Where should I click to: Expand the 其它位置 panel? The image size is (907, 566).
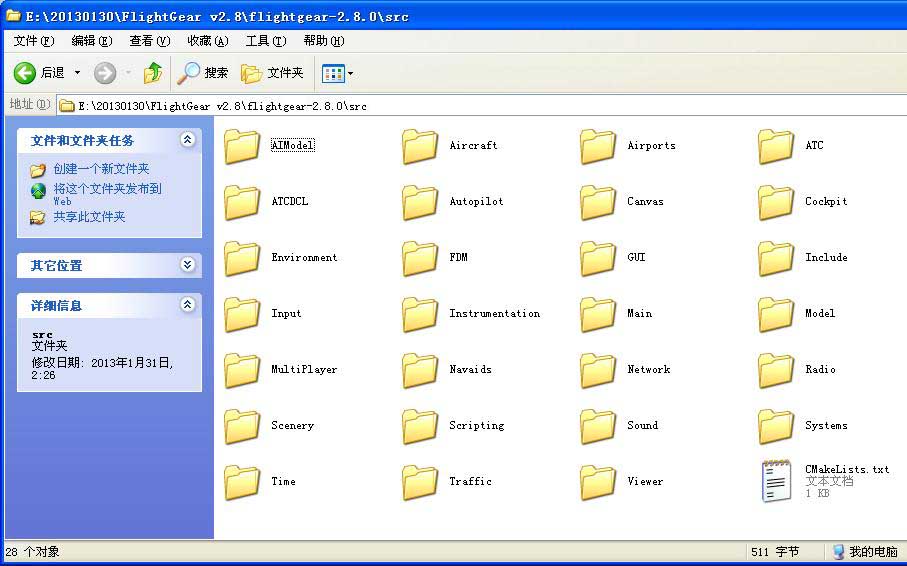[x=187, y=264]
